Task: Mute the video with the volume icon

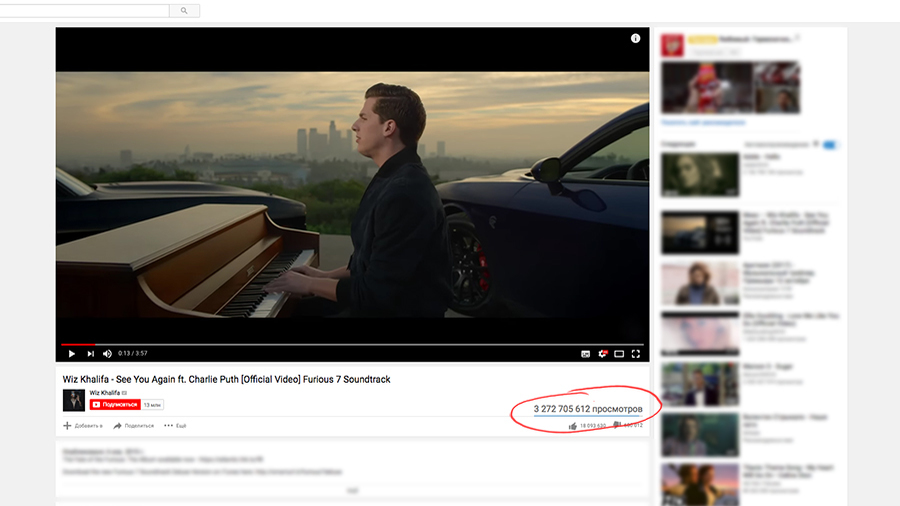Action: [x=107, y=354]
